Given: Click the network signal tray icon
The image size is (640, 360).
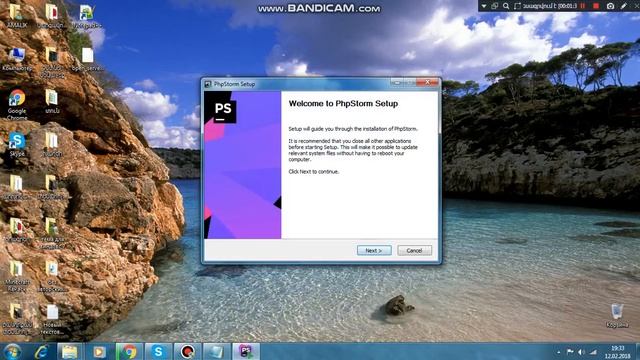Looking at the screenshot, I should pyautogui.click(x=593, y=352).
